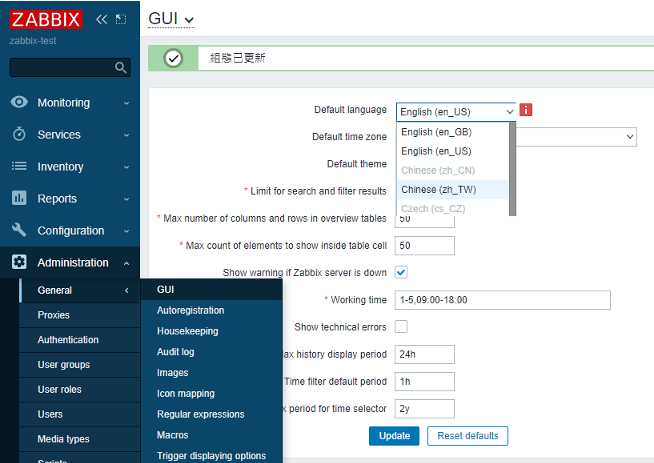Screen dimensions: 654x463
Task: Choose English (en_GB) language option
Action: pos(452,132)
